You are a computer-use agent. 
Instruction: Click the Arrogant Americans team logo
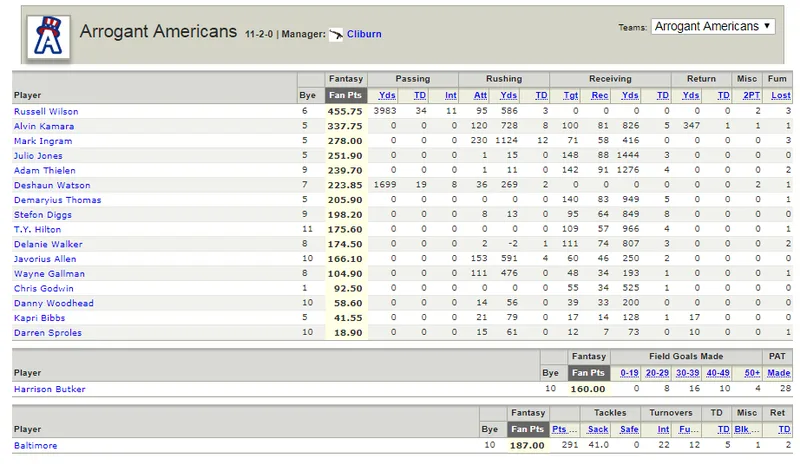point(48,36)
